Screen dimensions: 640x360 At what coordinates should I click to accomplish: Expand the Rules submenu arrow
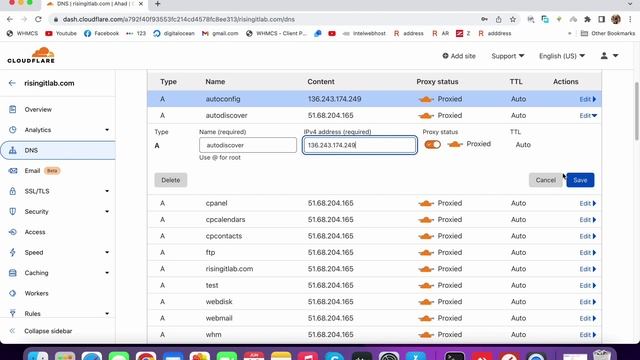click(107, 313)
